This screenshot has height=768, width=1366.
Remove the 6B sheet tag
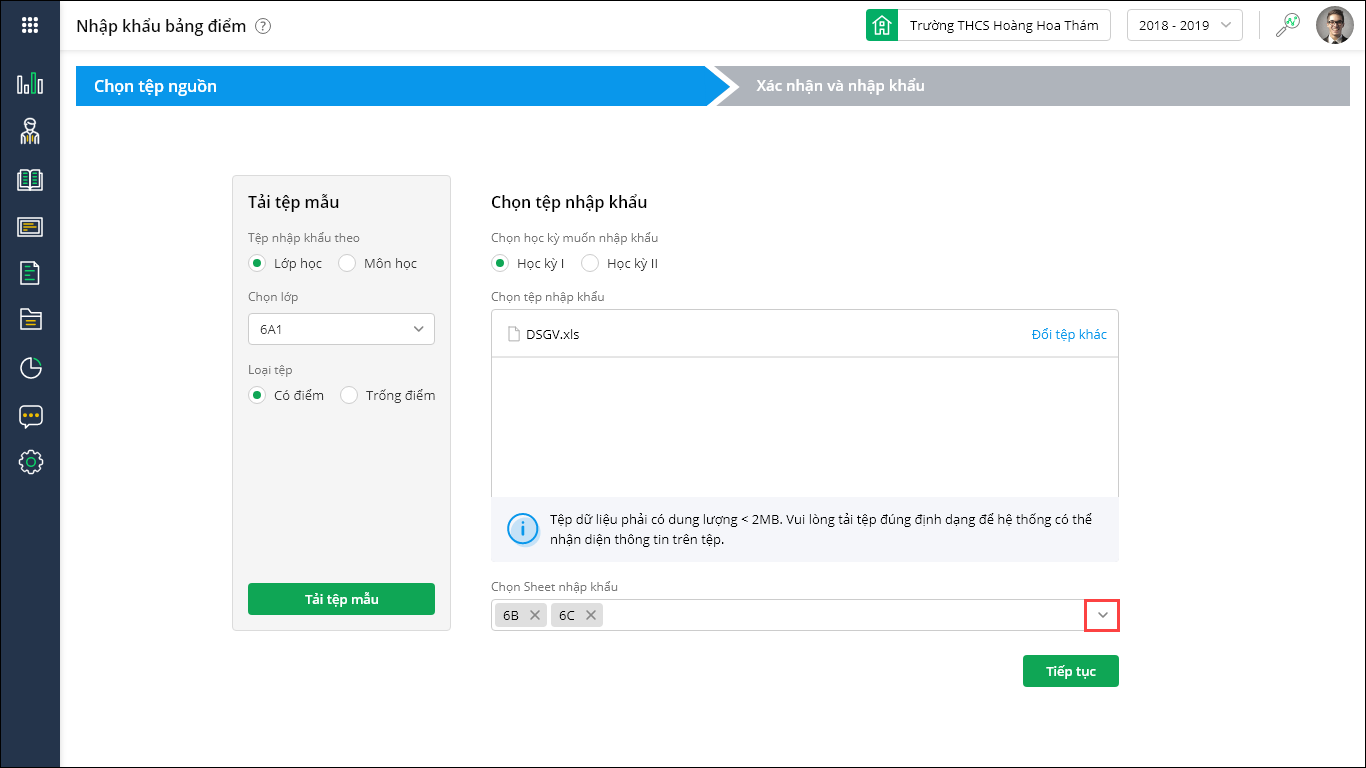click(x=535, y=615)
